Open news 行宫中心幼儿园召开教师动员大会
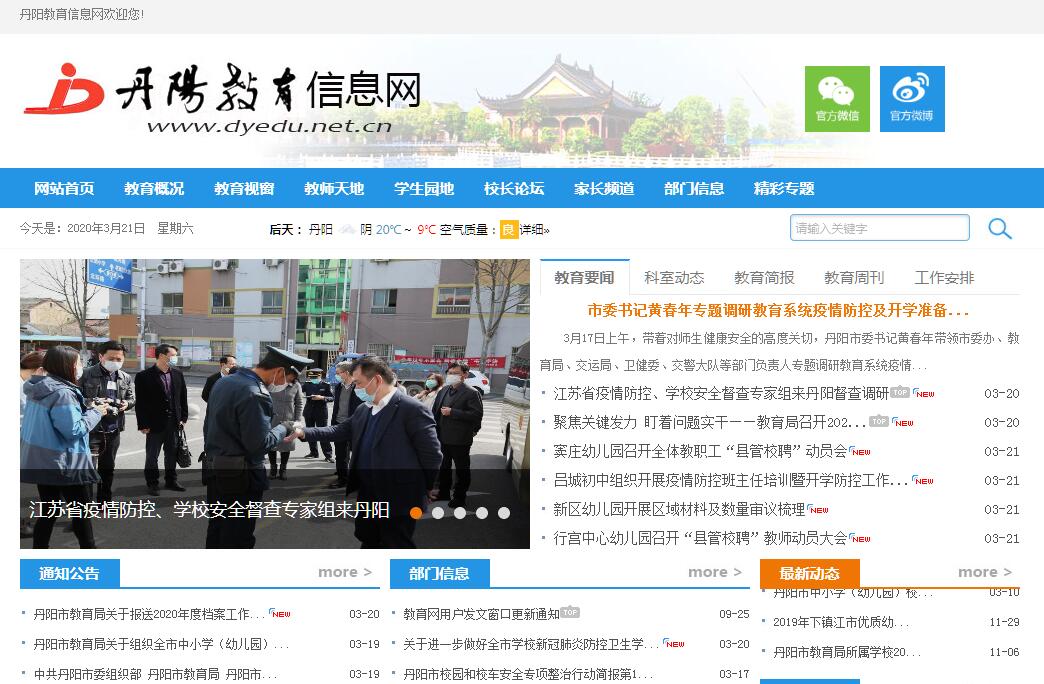Screen dimensions: 1044x684 click(700, 538)
